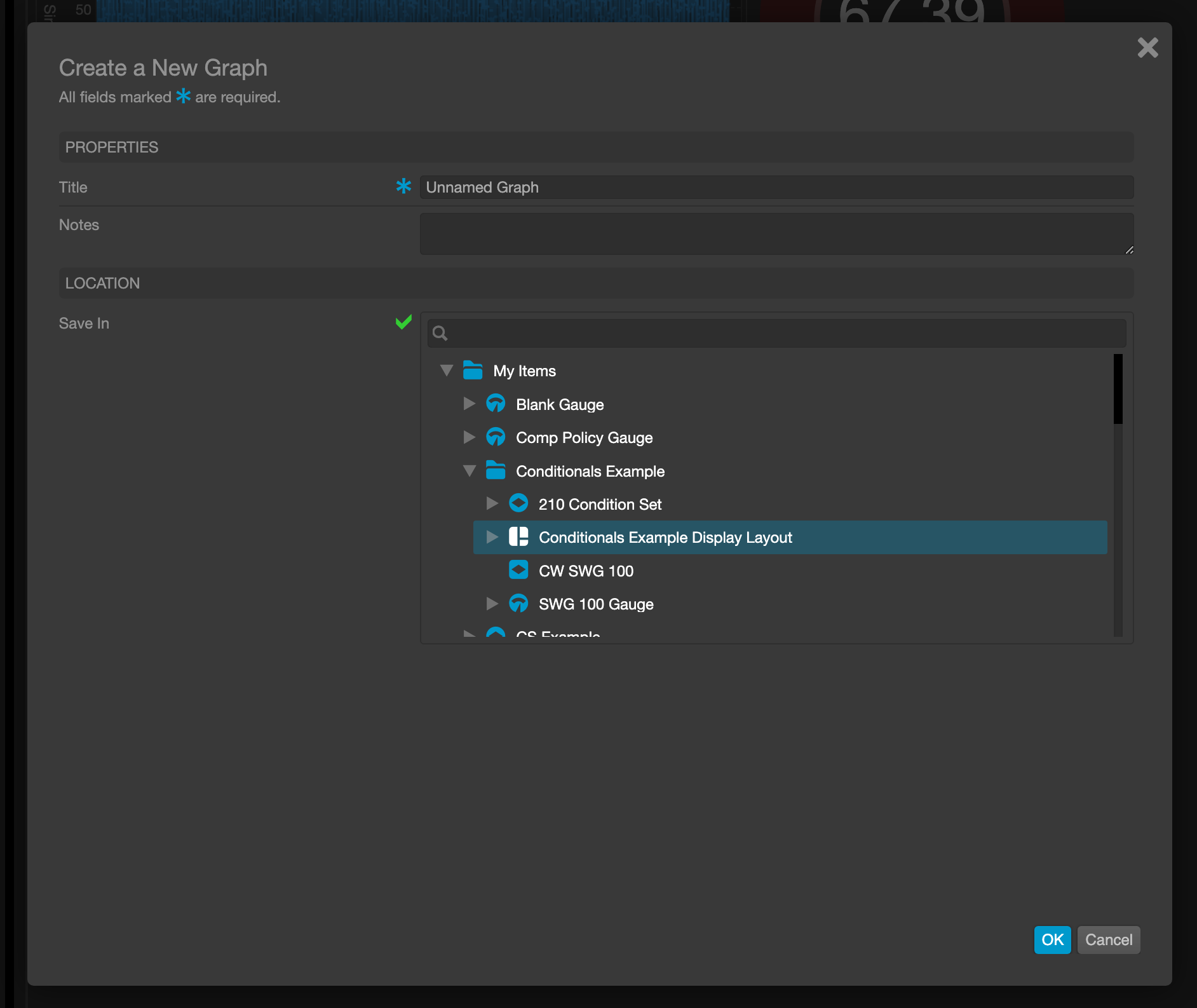Click the My Items folder icon
This screenshot has height=1008, width=1197.
(x=473, y=371)
